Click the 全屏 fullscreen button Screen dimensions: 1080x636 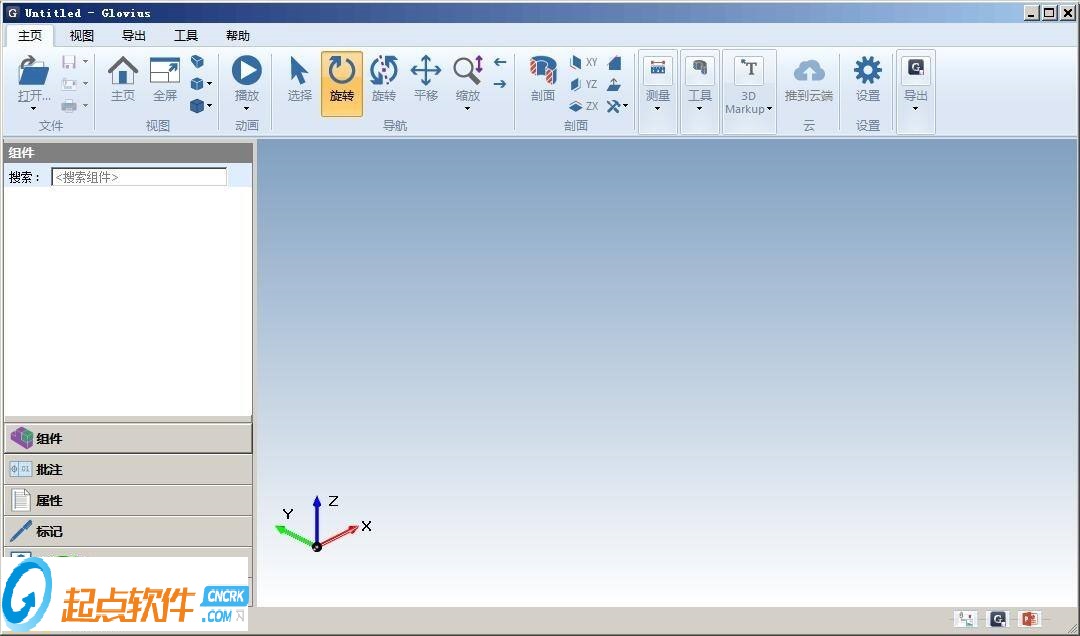tap(164, 78)
